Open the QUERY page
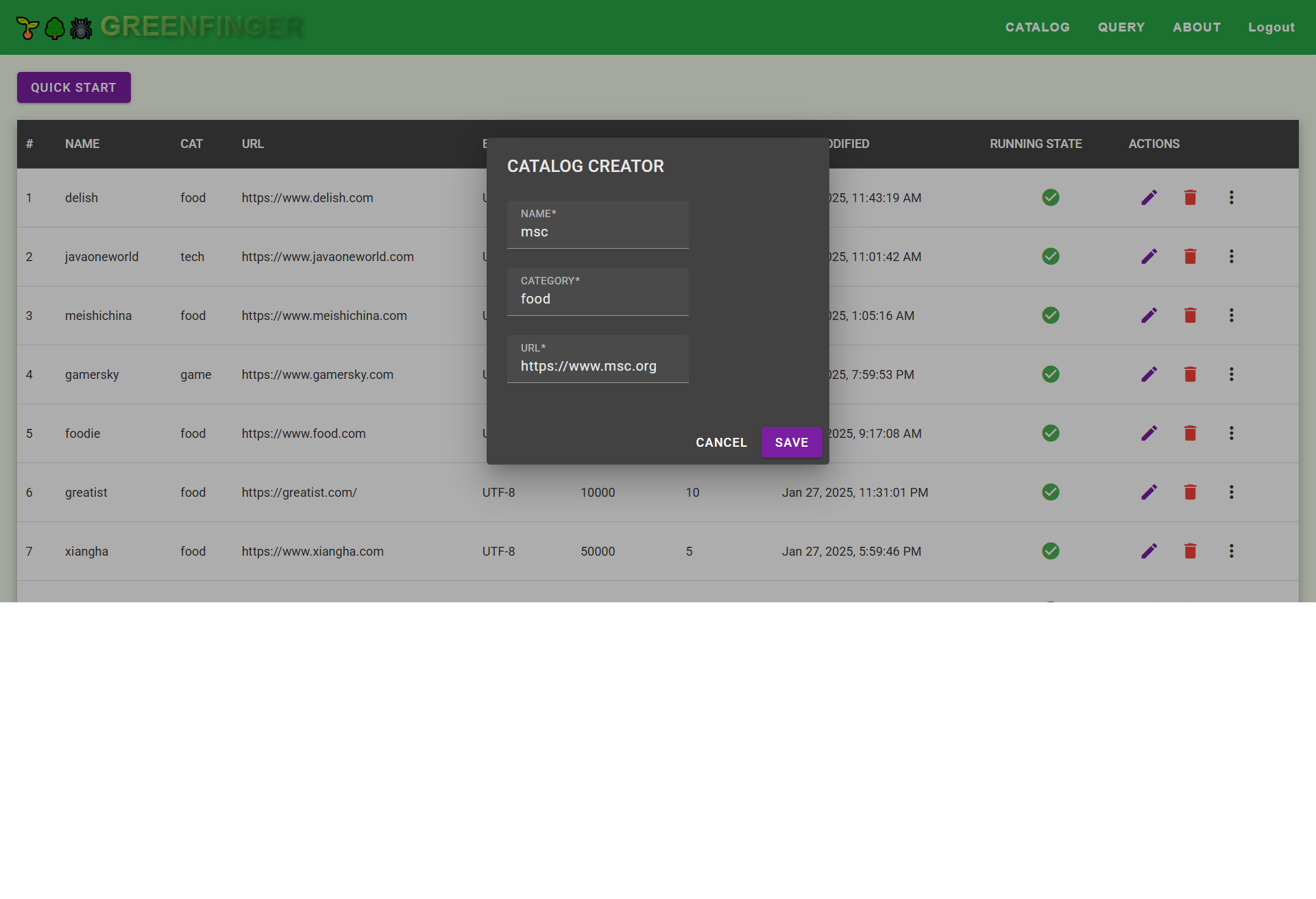 1121,27
